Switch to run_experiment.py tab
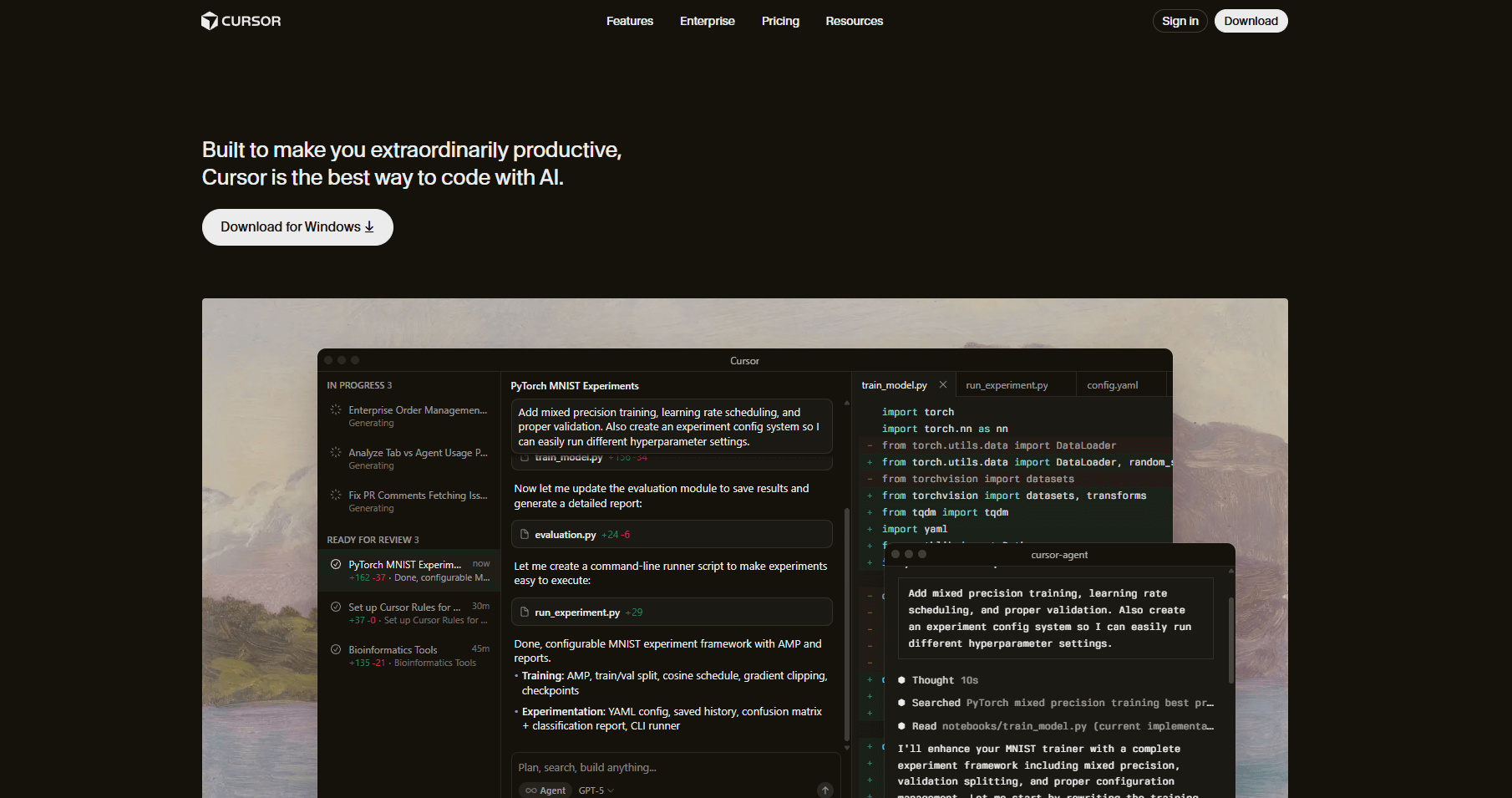This screenshot has height=798, width=1512. 1007,385
